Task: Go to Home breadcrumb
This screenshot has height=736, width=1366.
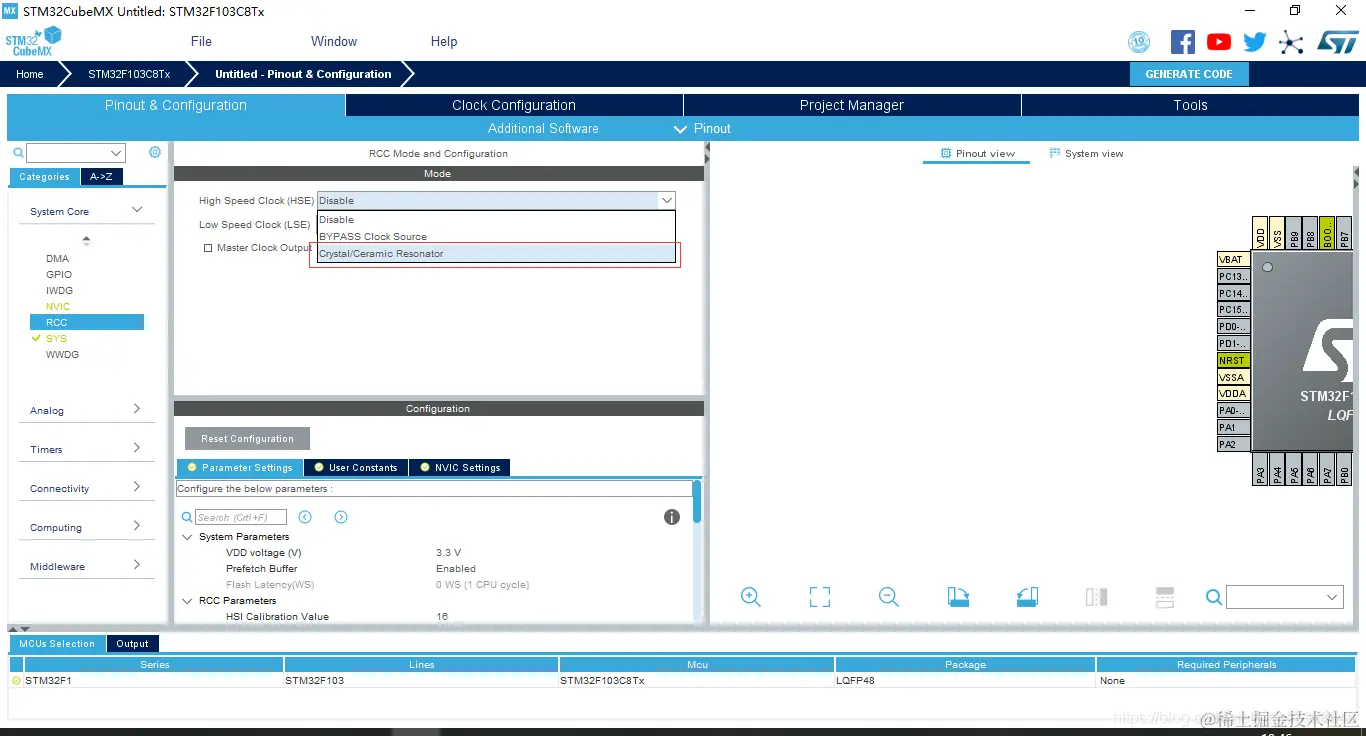Action: pyautogui.click(x=30, y=74)
